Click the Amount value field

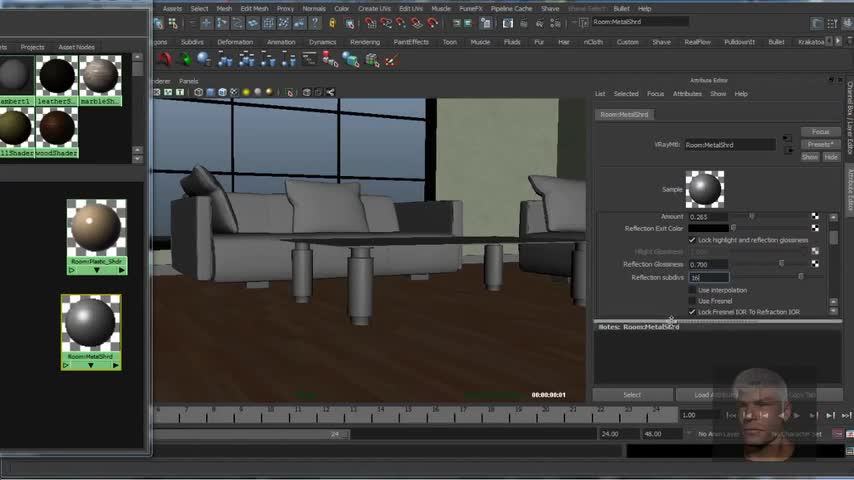coord(708,217)
